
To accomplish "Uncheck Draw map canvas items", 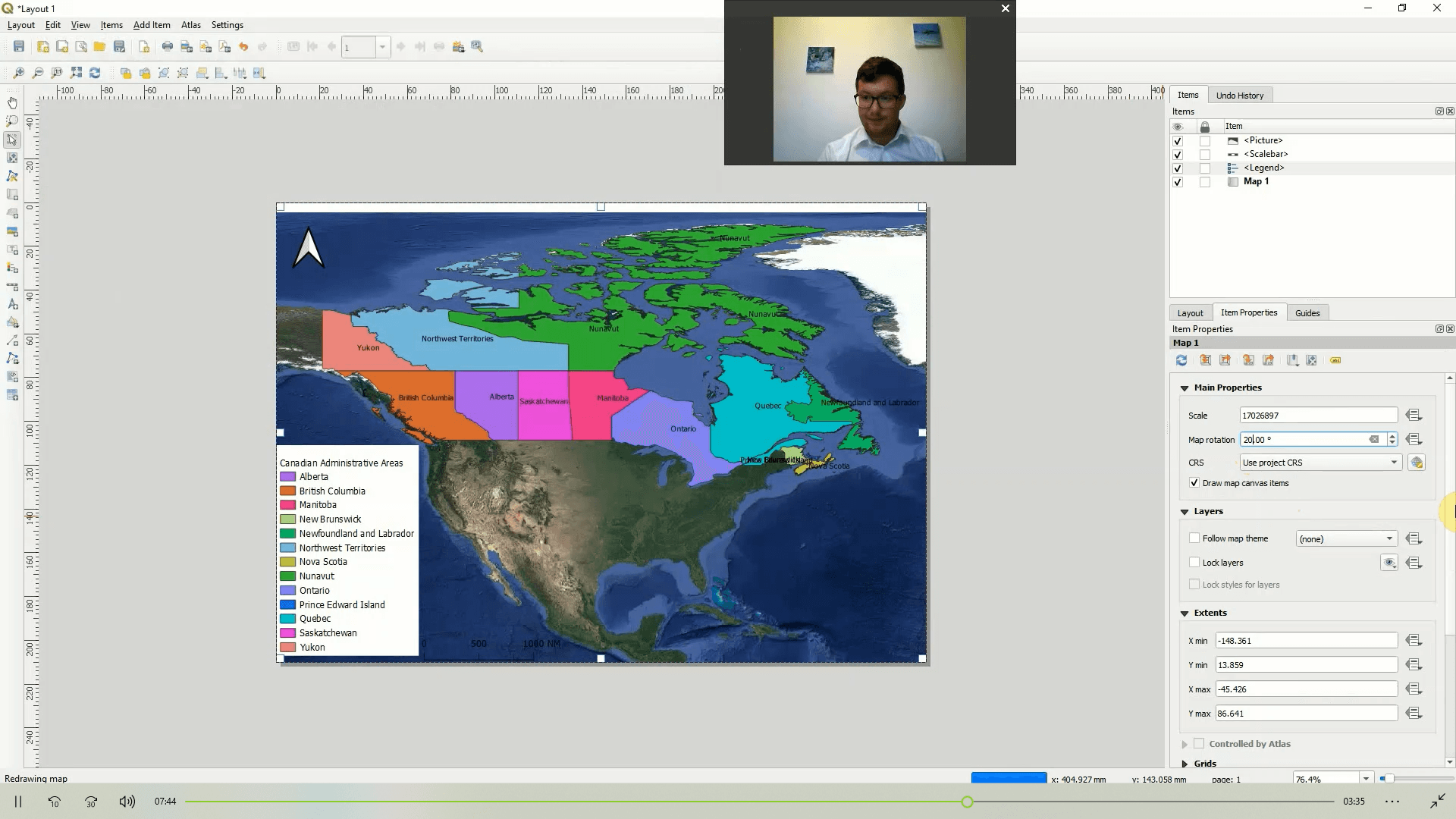I will (x=1194, y=483).
